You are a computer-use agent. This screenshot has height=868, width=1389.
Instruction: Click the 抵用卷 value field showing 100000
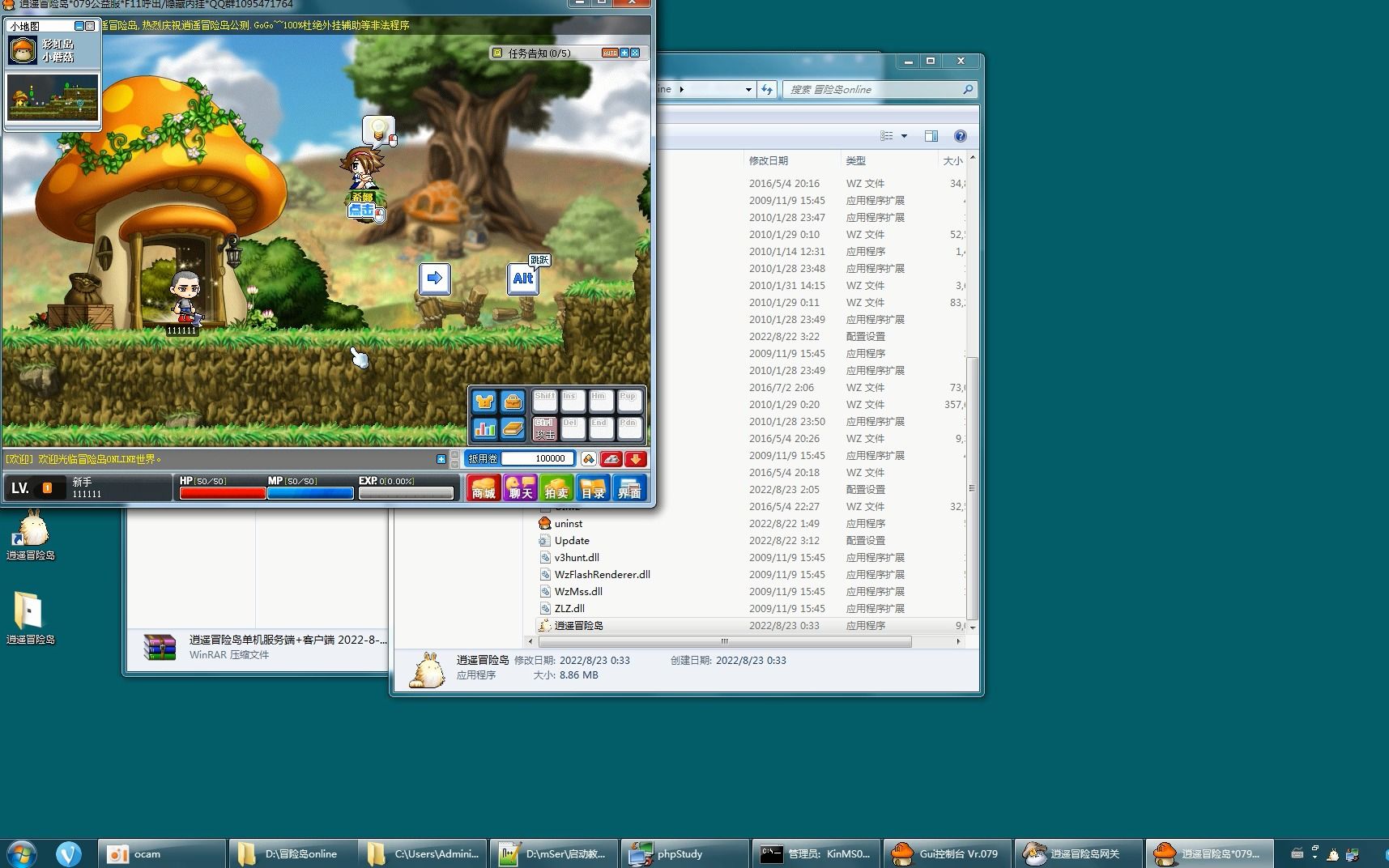539,458
